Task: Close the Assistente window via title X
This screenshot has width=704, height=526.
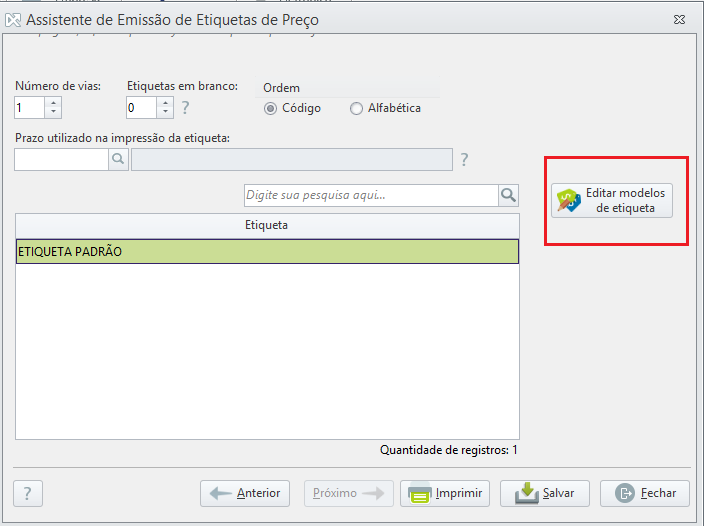Action: click(679, 20)
